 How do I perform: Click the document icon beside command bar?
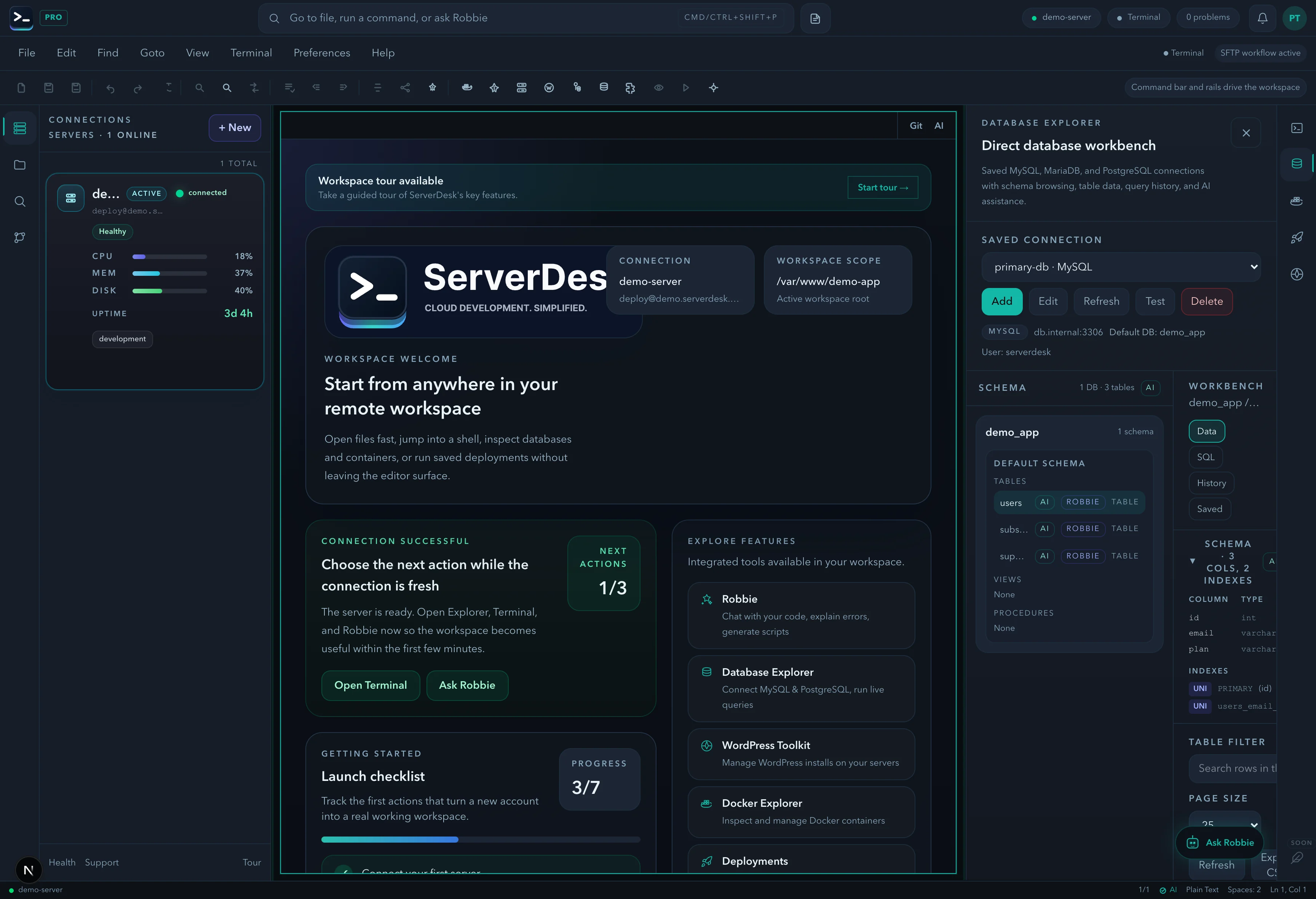[815, 18]
